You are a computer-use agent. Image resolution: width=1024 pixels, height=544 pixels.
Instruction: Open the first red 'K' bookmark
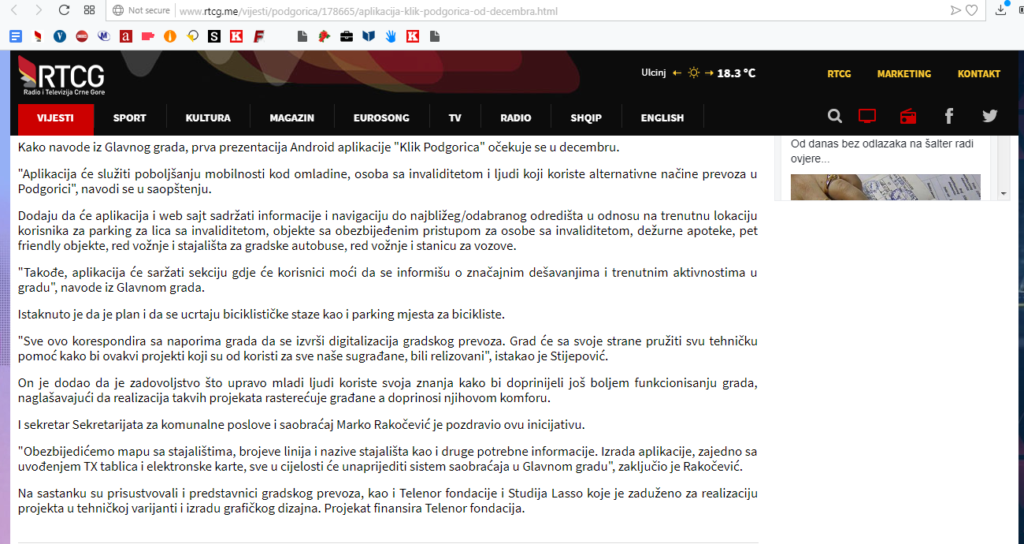click(236, 37)
